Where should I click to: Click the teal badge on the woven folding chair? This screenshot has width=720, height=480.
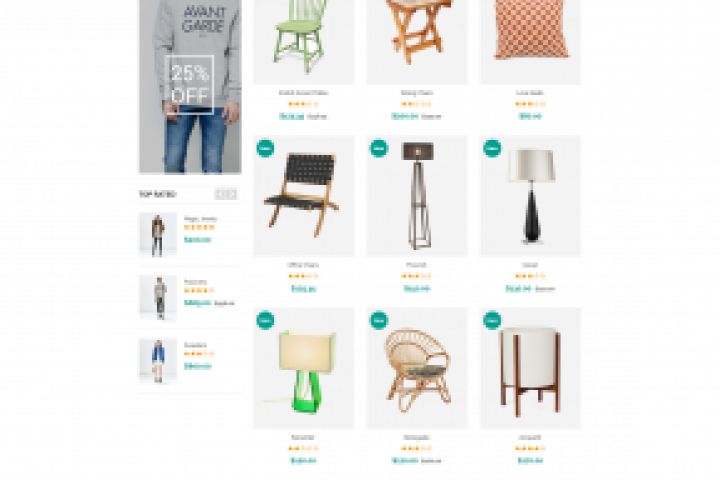tap(265, 148)
